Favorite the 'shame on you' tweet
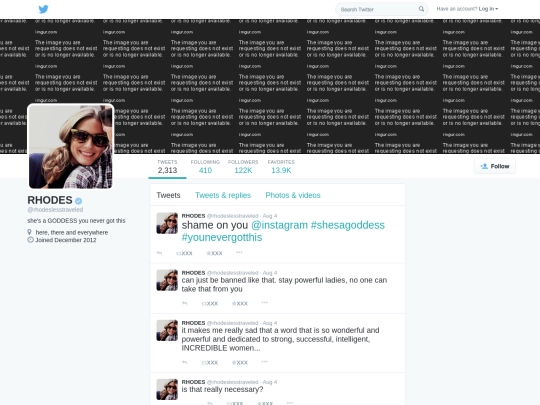The image size is (540, 405). [214, 253]
